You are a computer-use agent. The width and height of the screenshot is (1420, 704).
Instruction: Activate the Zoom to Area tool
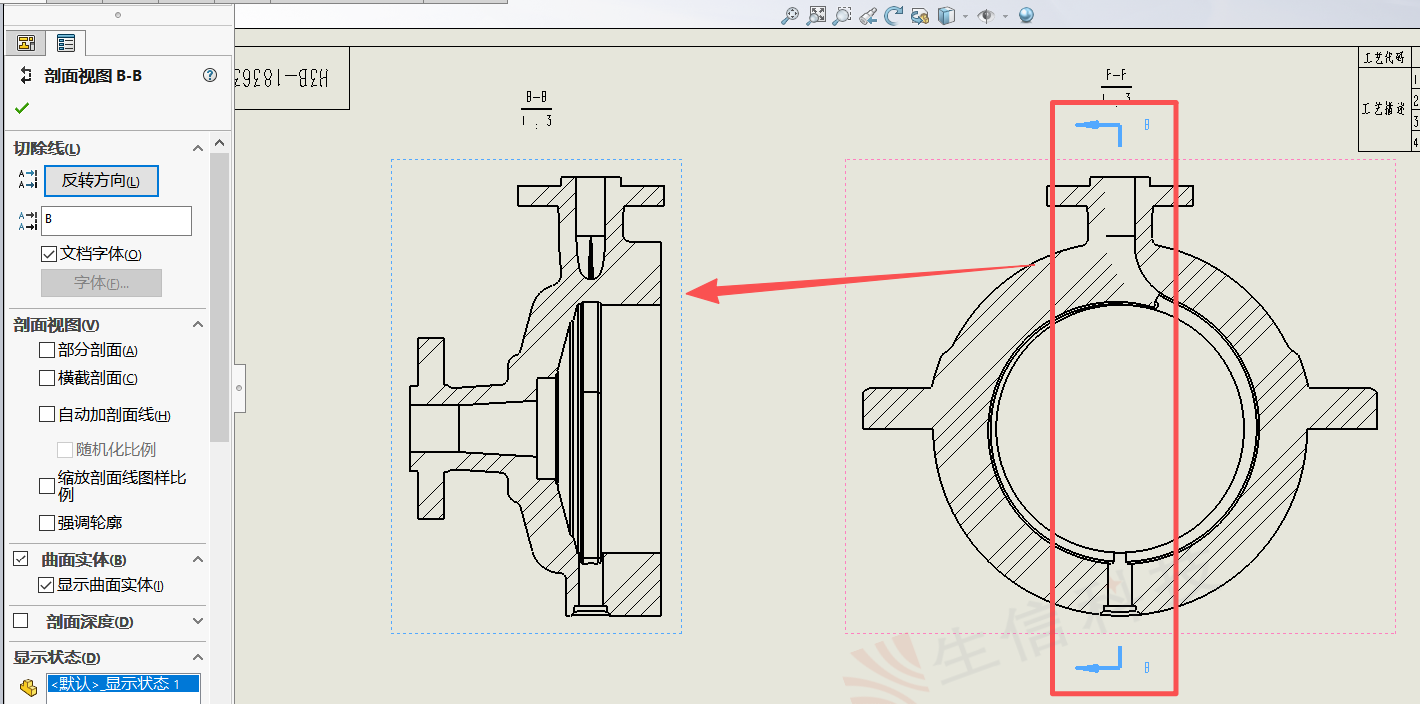(x=842, y=15)
